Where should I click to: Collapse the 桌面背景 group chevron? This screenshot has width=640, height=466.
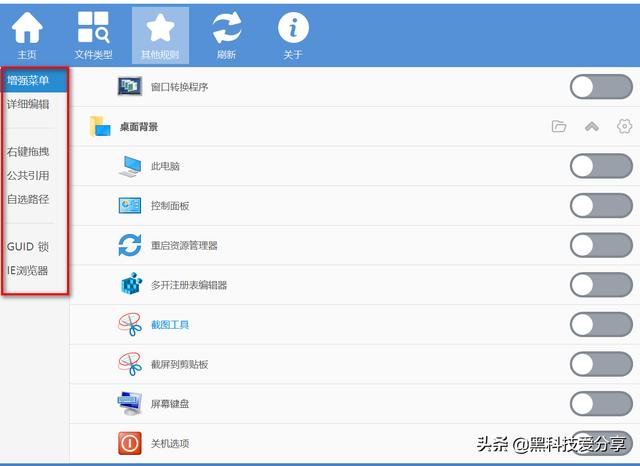point(592,126)
